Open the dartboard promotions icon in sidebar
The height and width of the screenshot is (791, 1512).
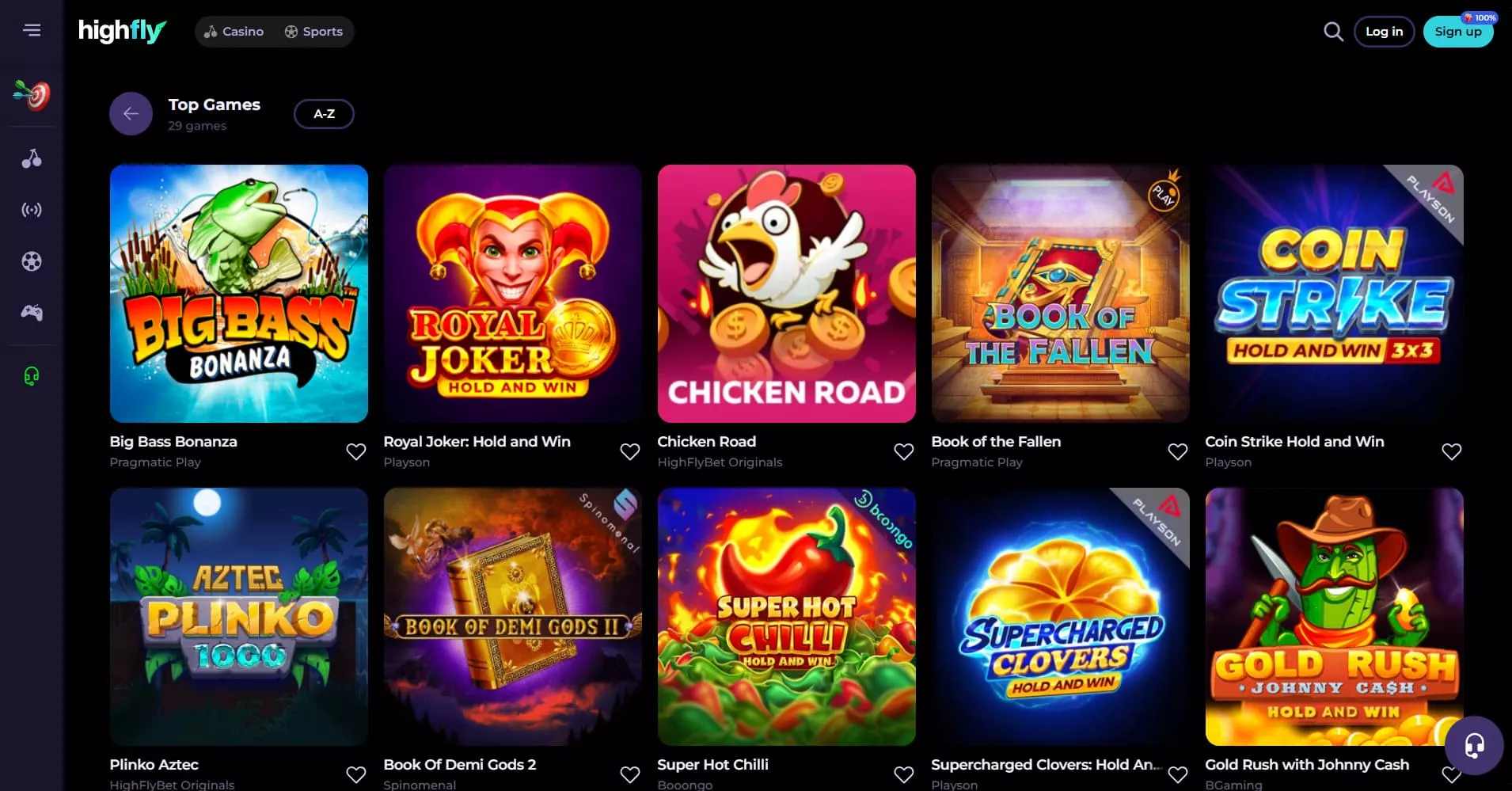pos(32,95)
